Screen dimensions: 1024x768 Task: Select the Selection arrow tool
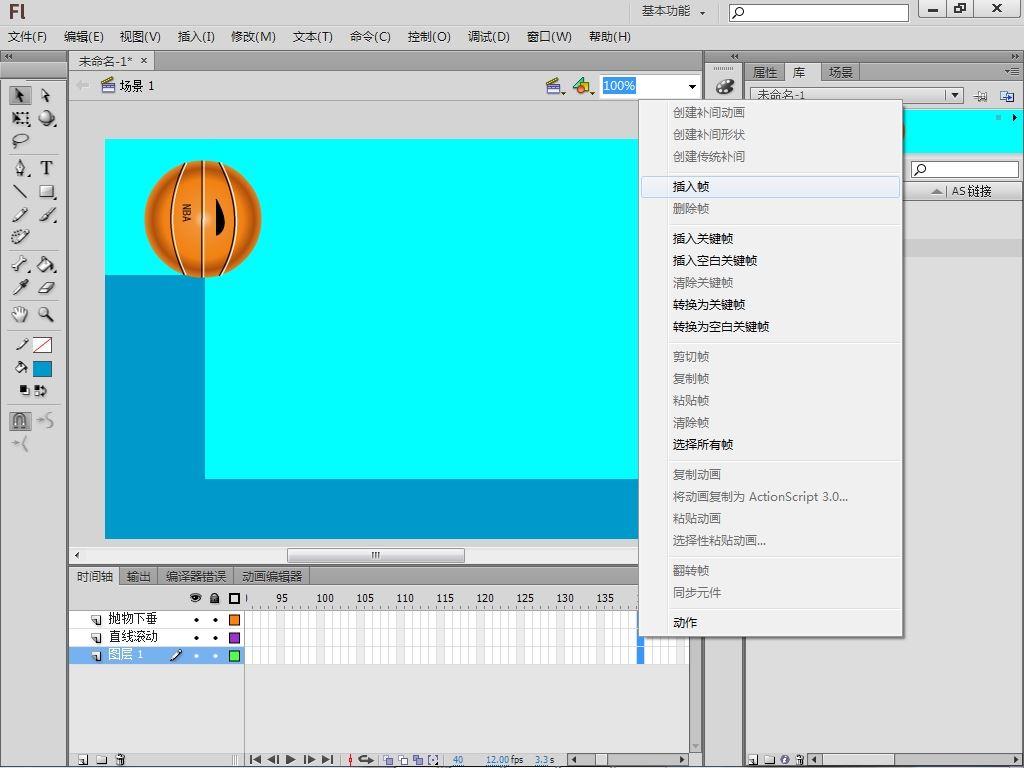[20, 95]
